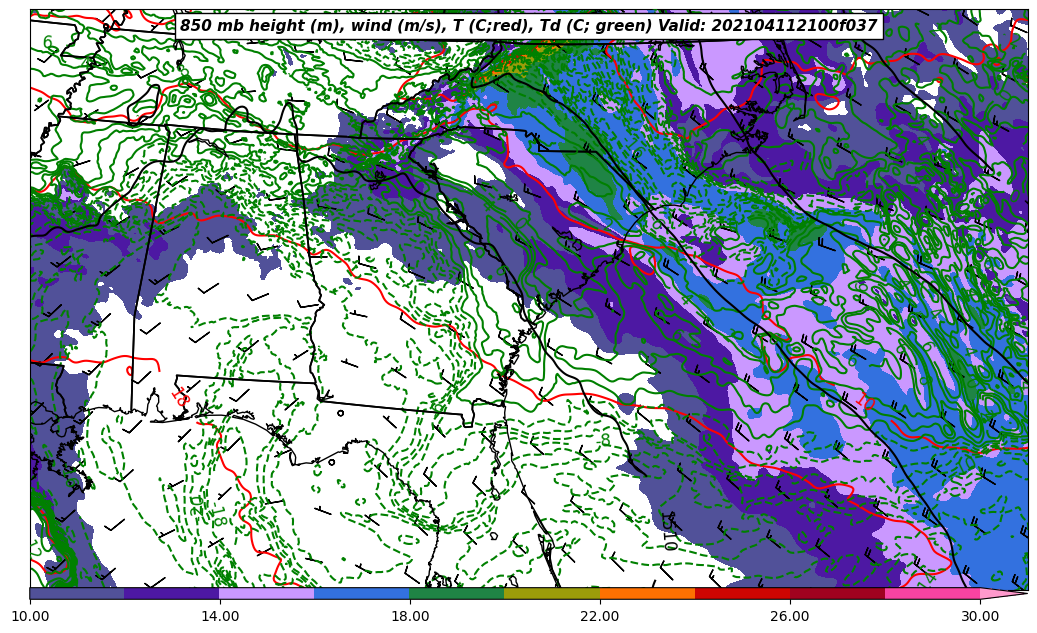1037x633 pixels.
Task: Click the 18.00 colorbar tick label
Action: 410,616
